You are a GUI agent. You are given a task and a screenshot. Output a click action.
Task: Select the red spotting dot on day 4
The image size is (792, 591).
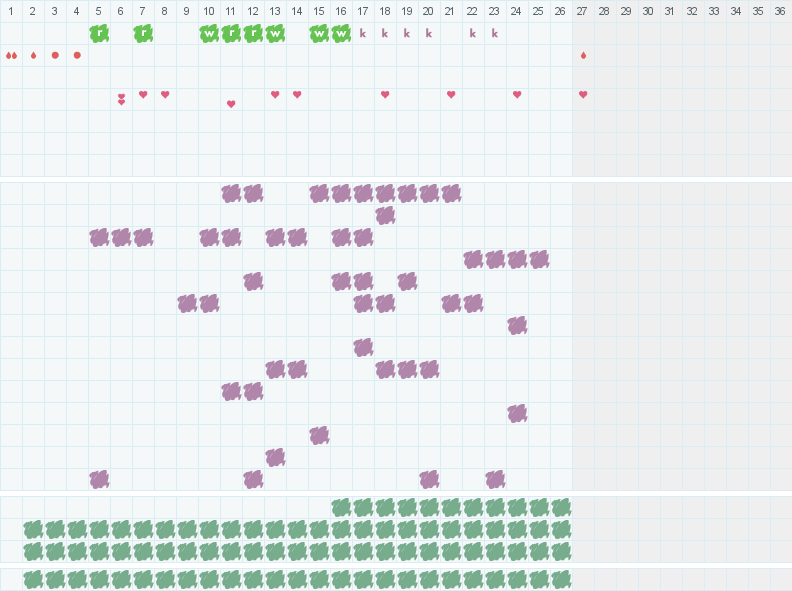pos(77,55)
